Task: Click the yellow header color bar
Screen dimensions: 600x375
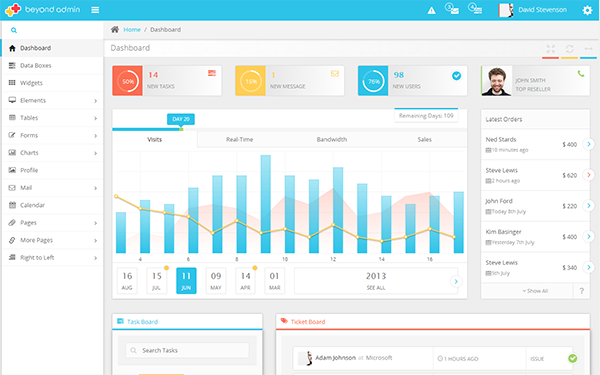Action: (x=569, y=58)
